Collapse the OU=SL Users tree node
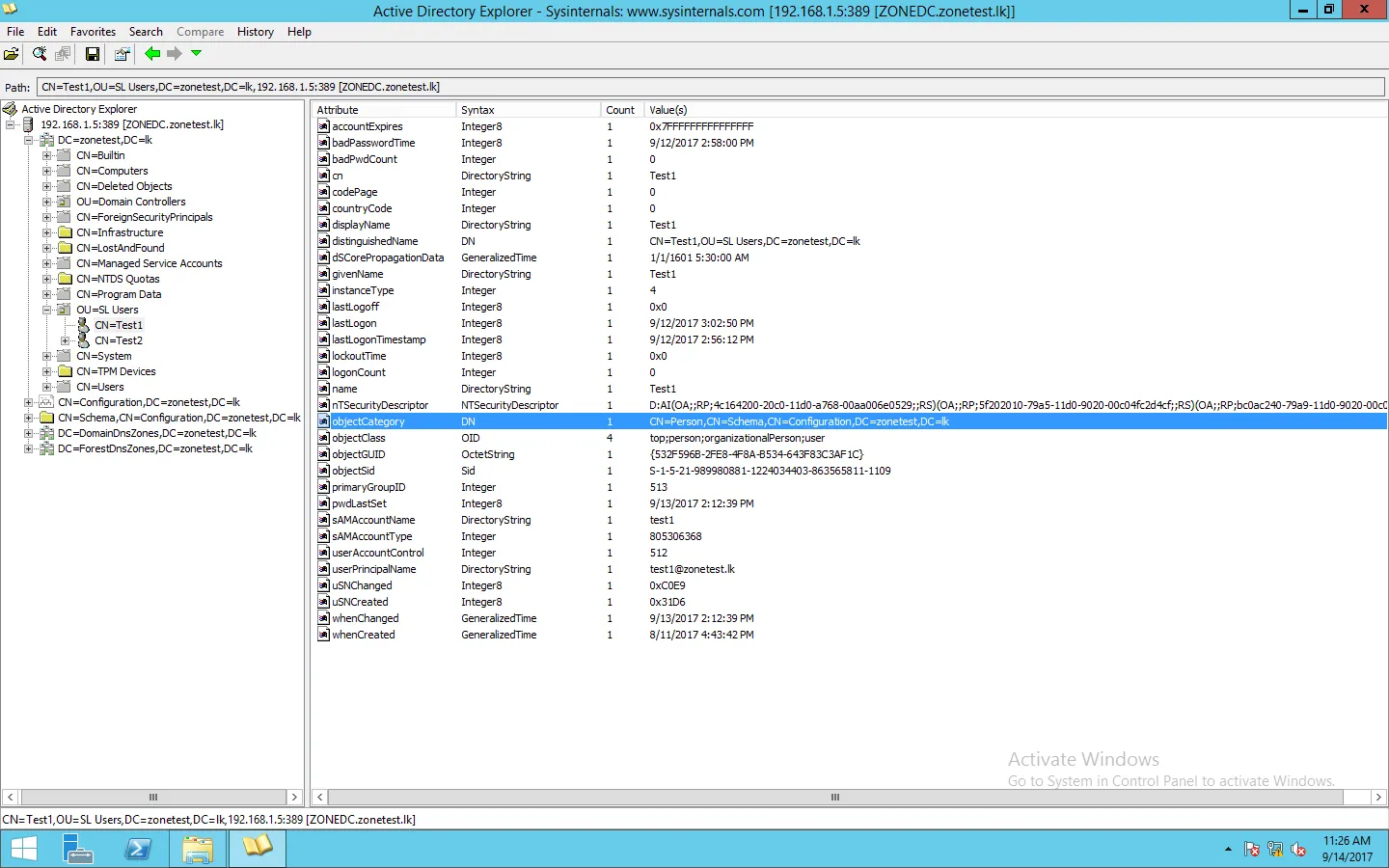This screenshot has height=868, width=1389. 47,310
